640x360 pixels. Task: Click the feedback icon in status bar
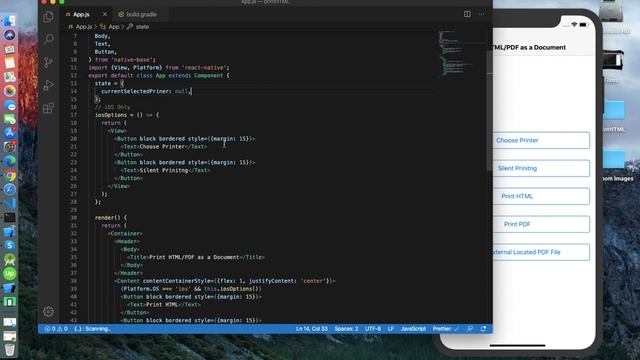[x=470, y=329]
